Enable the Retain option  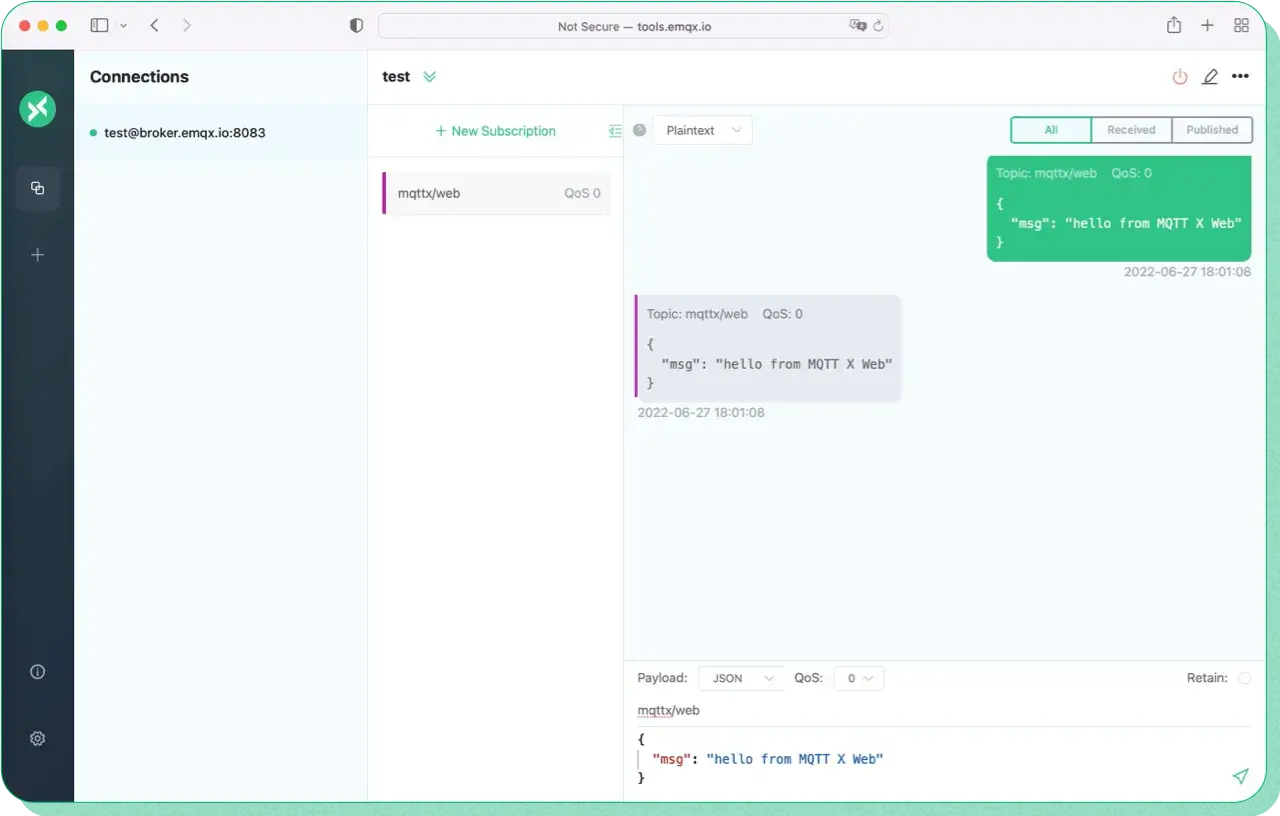(1247, 677)
